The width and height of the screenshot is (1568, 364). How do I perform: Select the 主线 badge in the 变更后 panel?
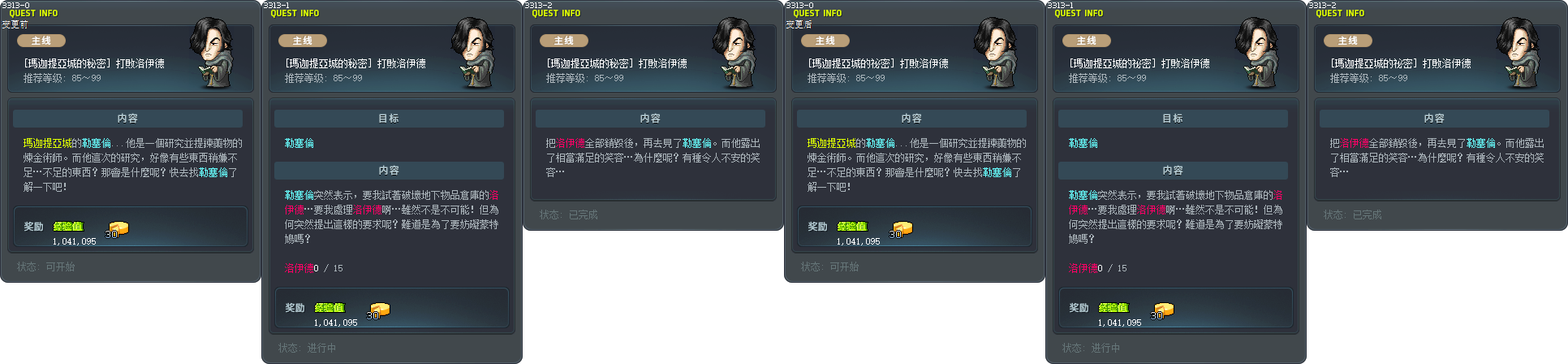825,41
